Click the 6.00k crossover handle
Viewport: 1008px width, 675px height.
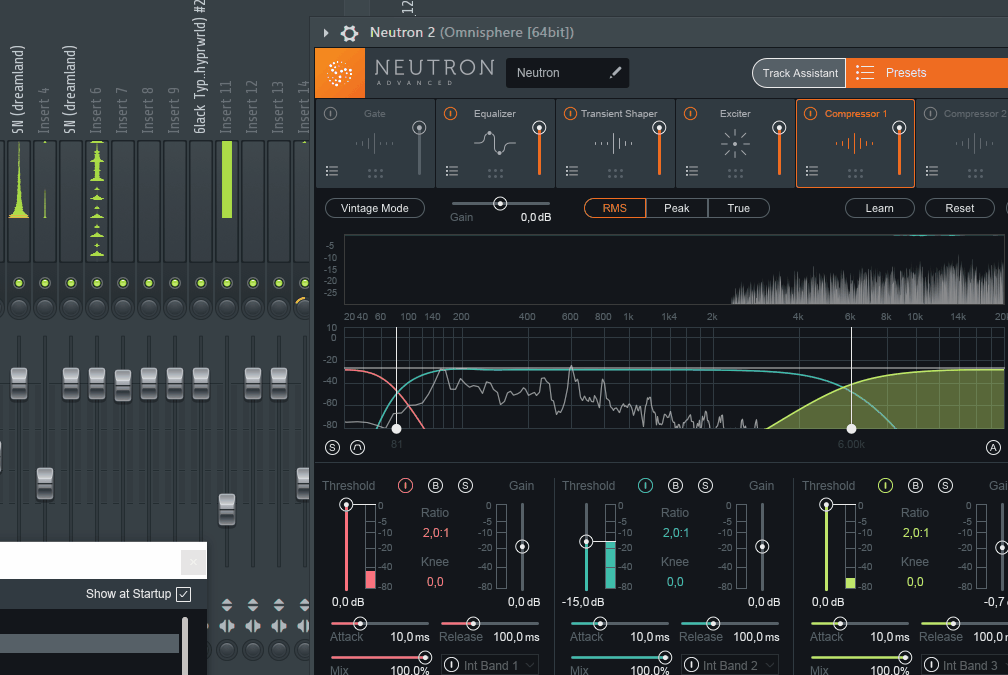[x=852, y=428]
